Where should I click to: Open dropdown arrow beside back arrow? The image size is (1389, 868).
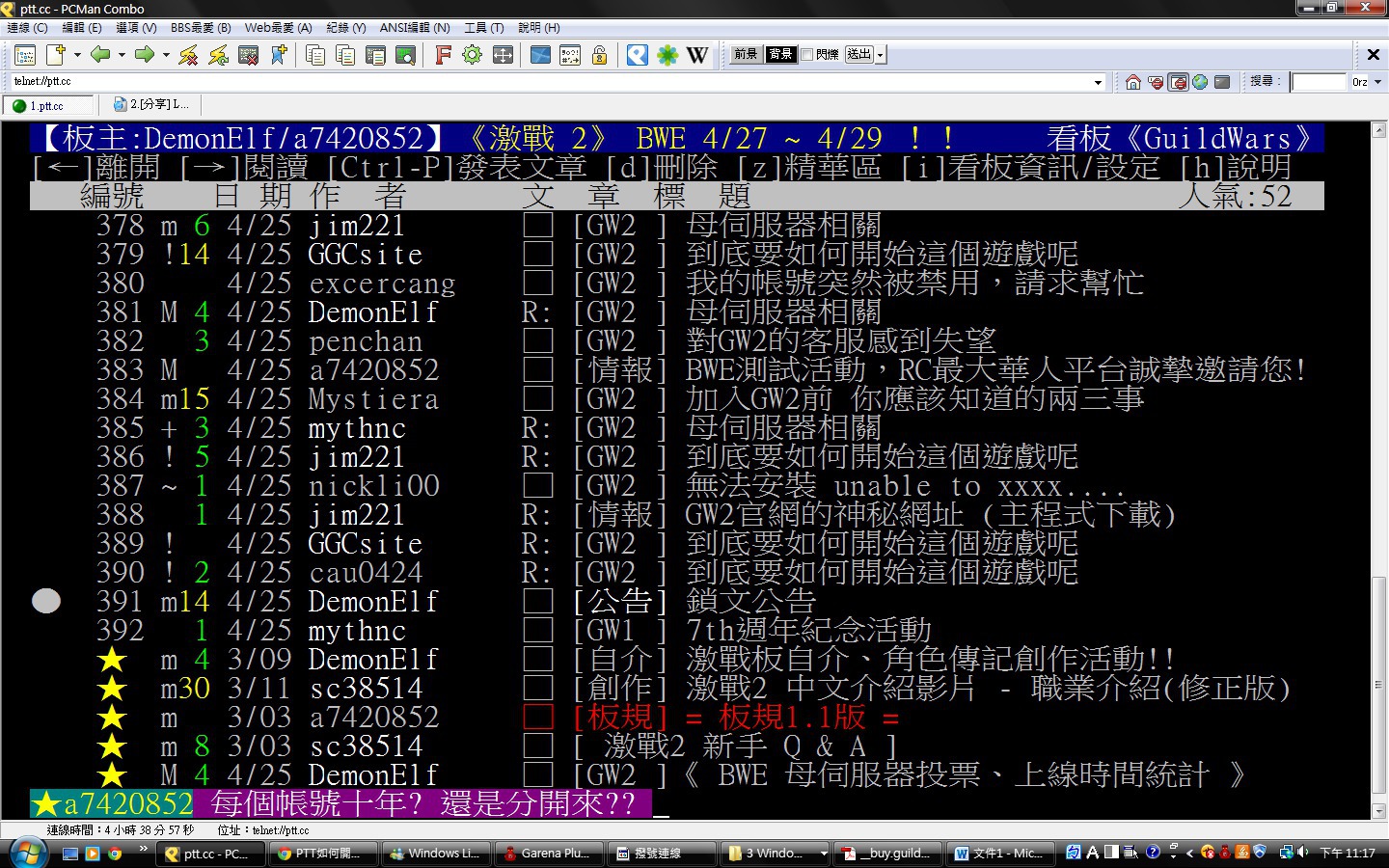(122, 55)
